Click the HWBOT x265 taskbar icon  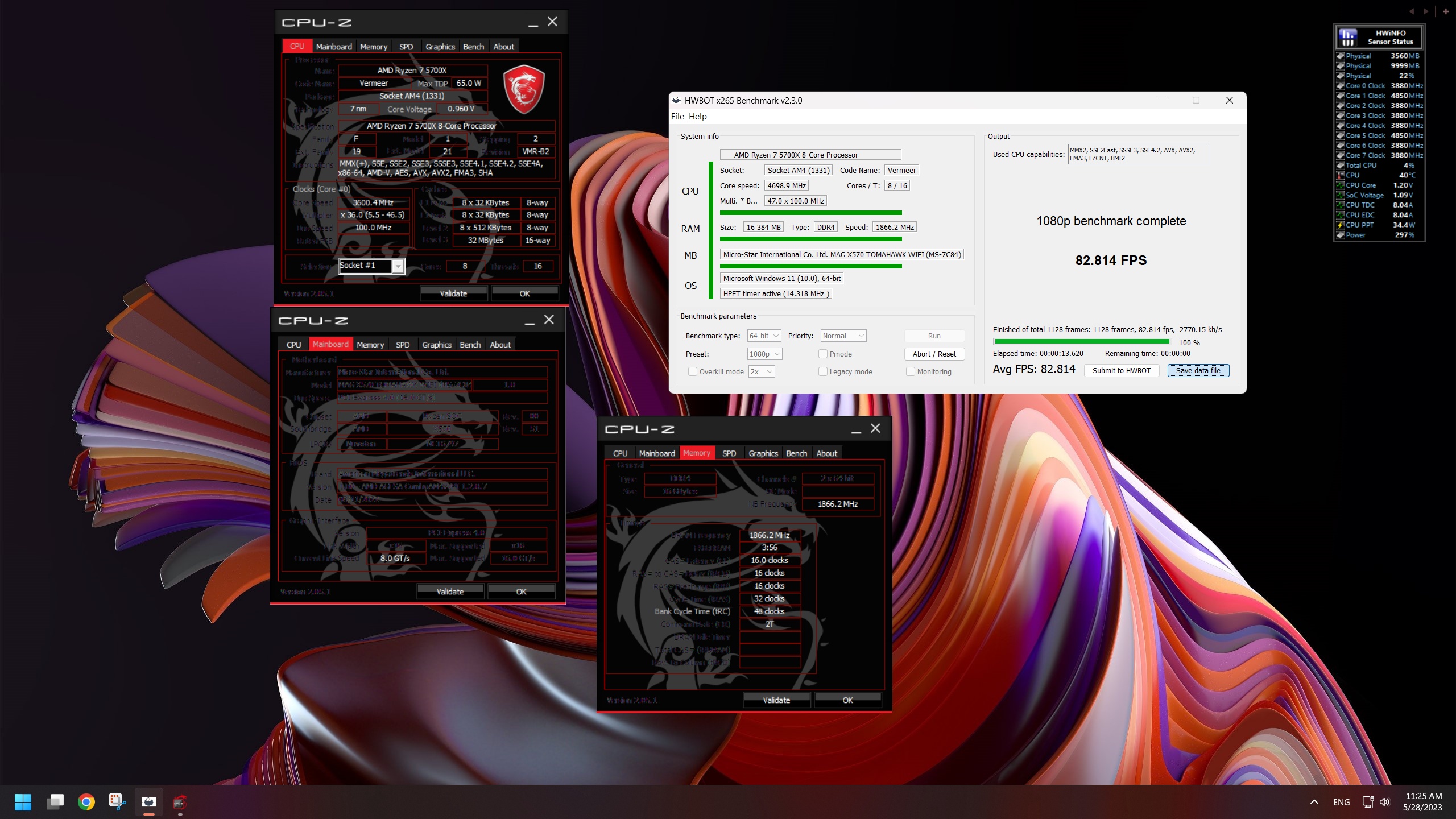pyautogui.click(x=149, y=802)
